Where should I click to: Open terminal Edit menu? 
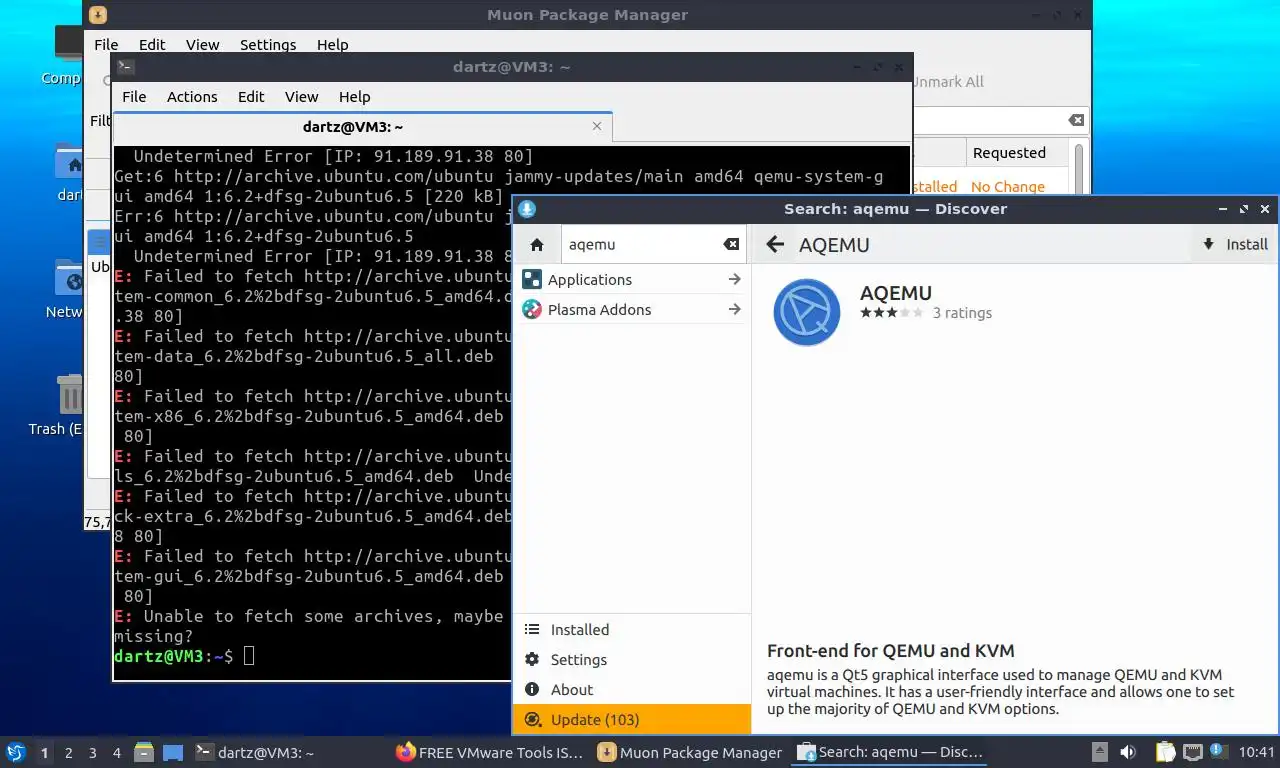pos(251,97)
